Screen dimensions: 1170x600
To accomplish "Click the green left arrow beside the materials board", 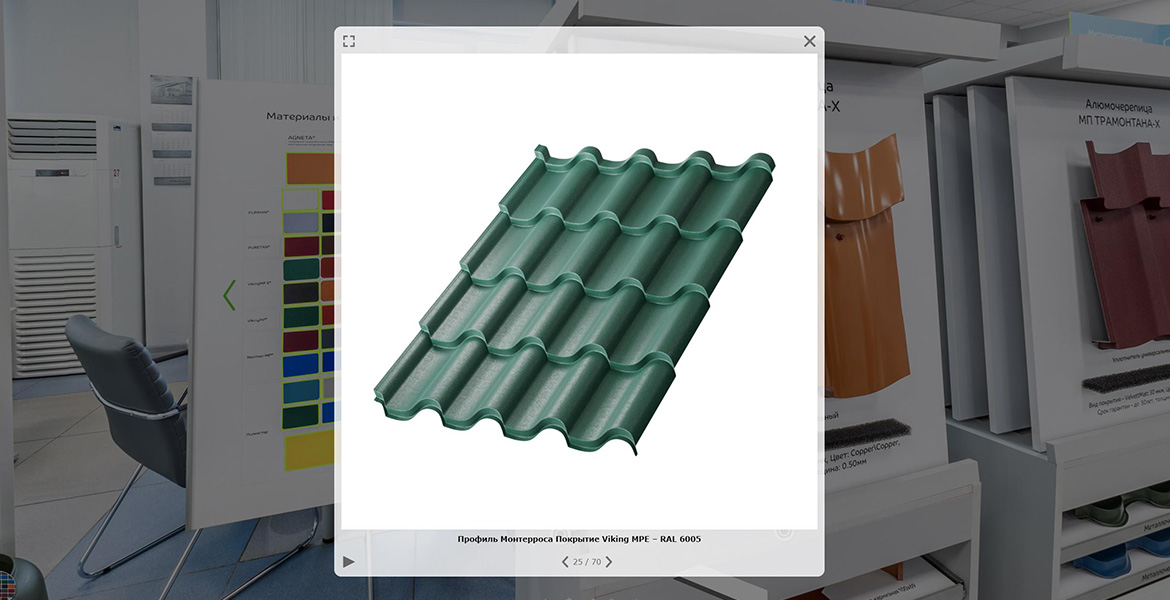I will [229, 295].
